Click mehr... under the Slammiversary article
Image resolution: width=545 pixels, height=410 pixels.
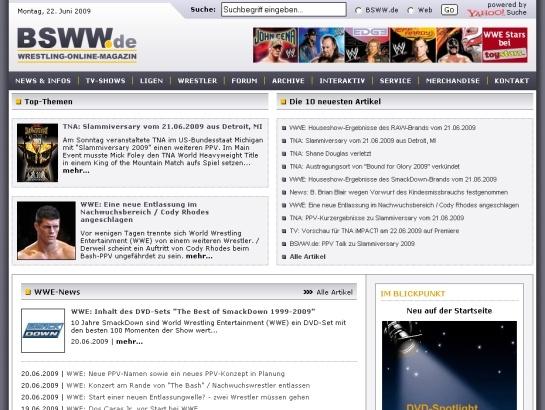(x=76, y=171)
